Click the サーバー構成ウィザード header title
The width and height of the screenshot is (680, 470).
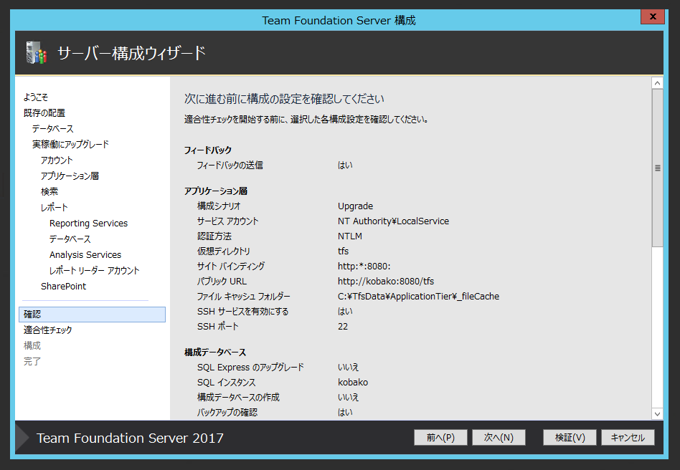(x=132, y=53)
